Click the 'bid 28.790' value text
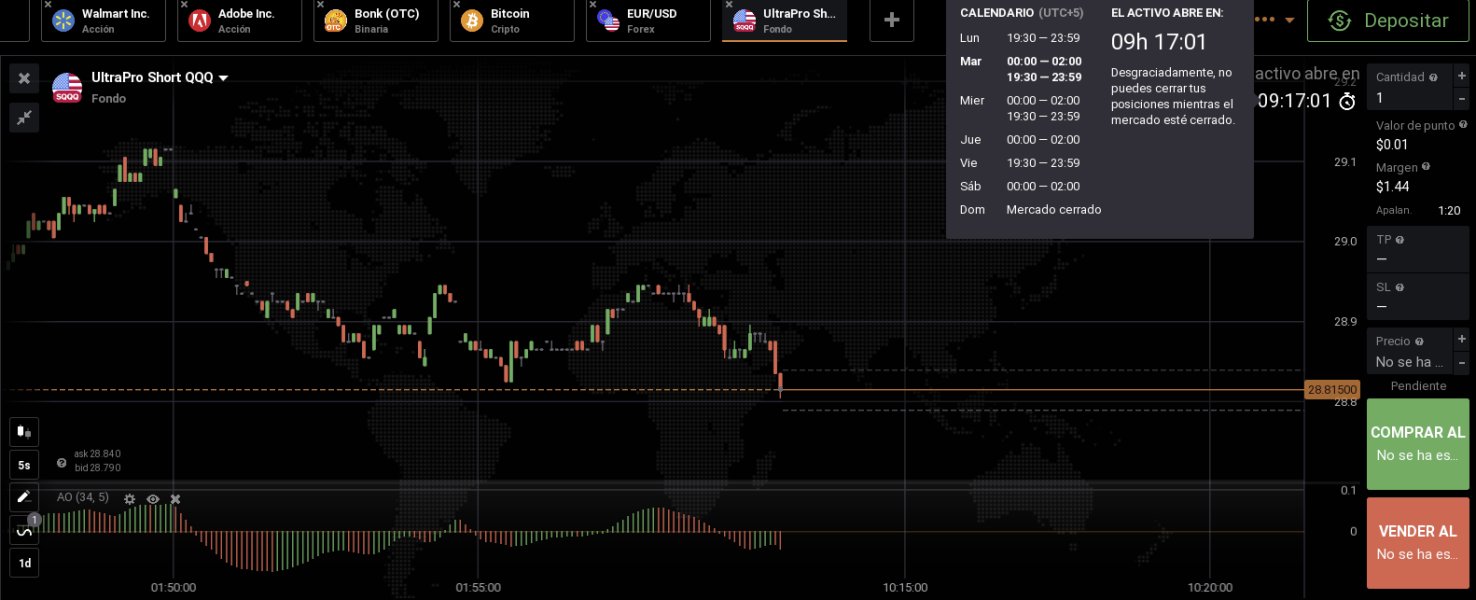Viewport: 1476px width, 600px height. point(97,468)
